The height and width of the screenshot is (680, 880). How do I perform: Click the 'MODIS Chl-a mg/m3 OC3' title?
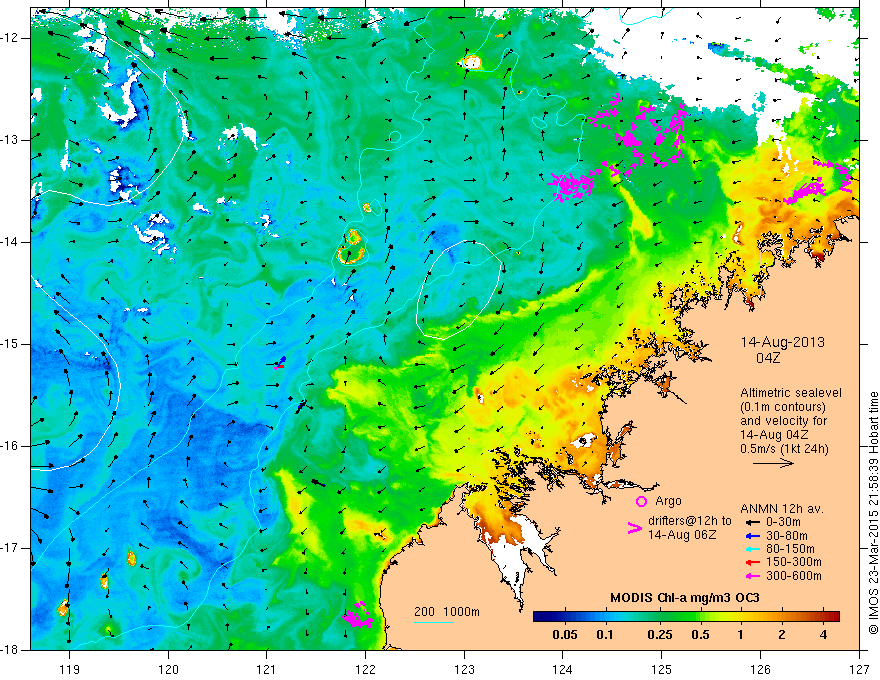(x=685, y=598)
